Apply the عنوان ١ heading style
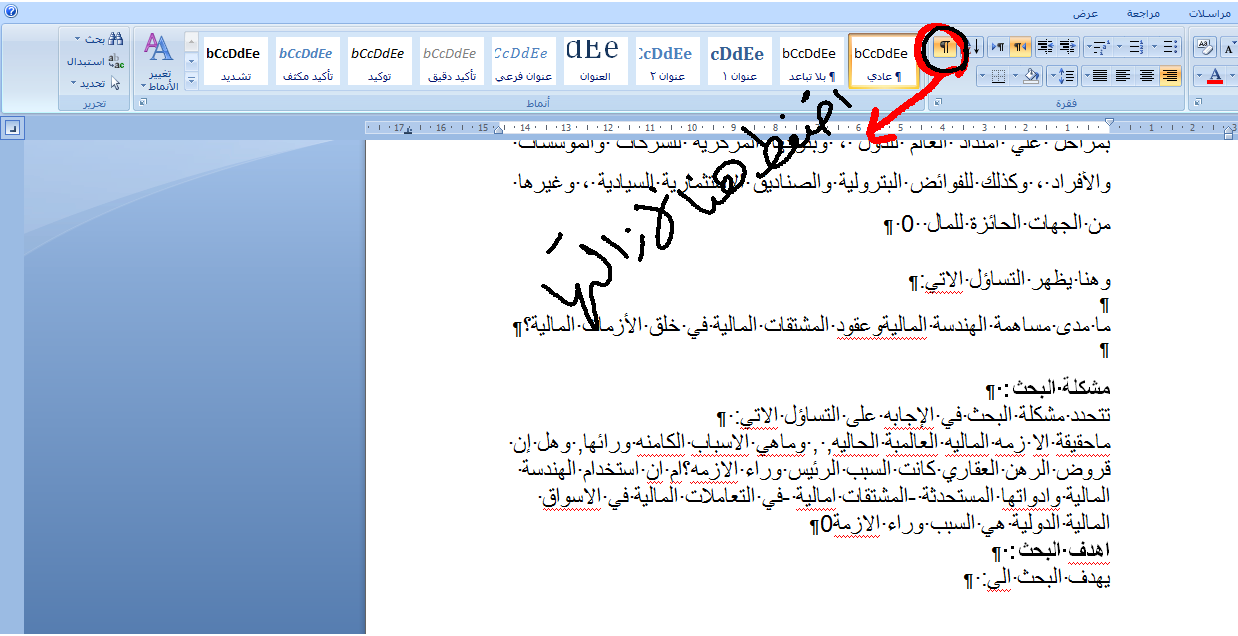Screen dimensions: 1238x636 point(738,61)
